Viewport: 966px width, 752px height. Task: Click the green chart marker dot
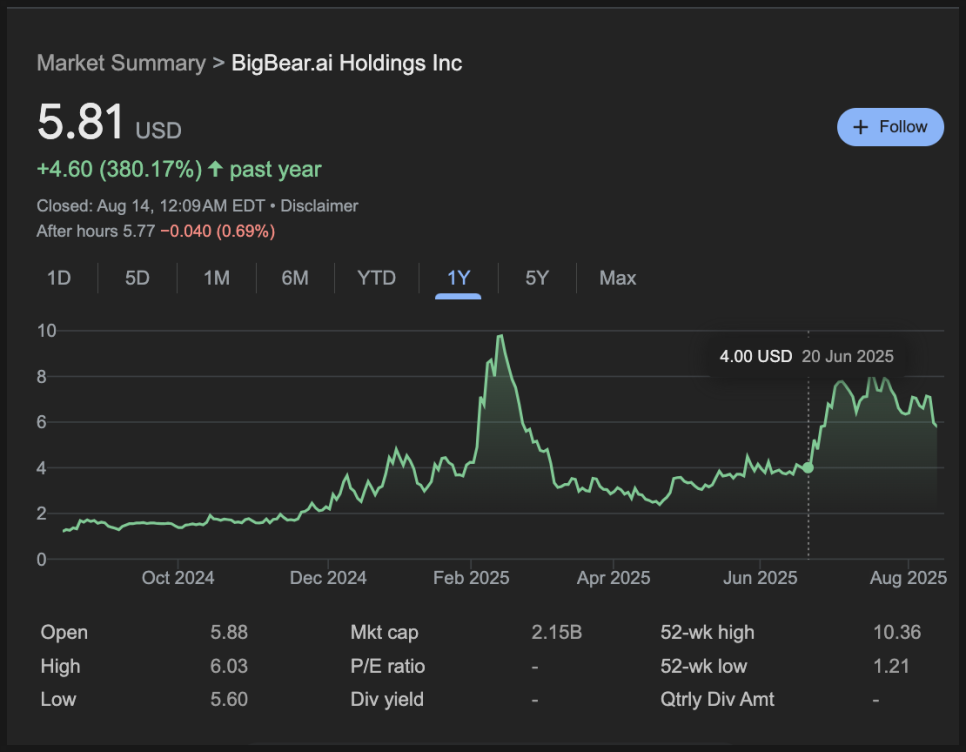[808, 468]
